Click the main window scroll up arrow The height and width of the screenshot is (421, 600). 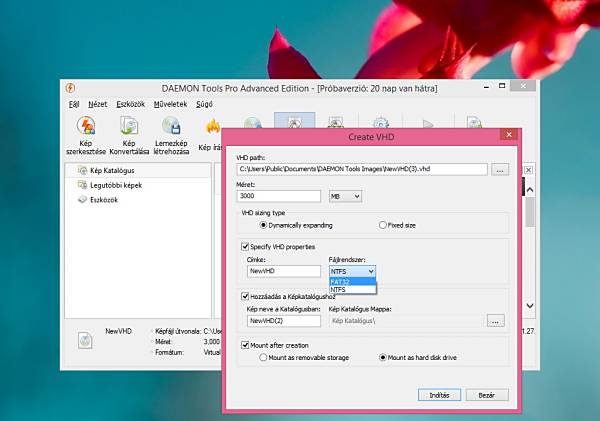530,189
